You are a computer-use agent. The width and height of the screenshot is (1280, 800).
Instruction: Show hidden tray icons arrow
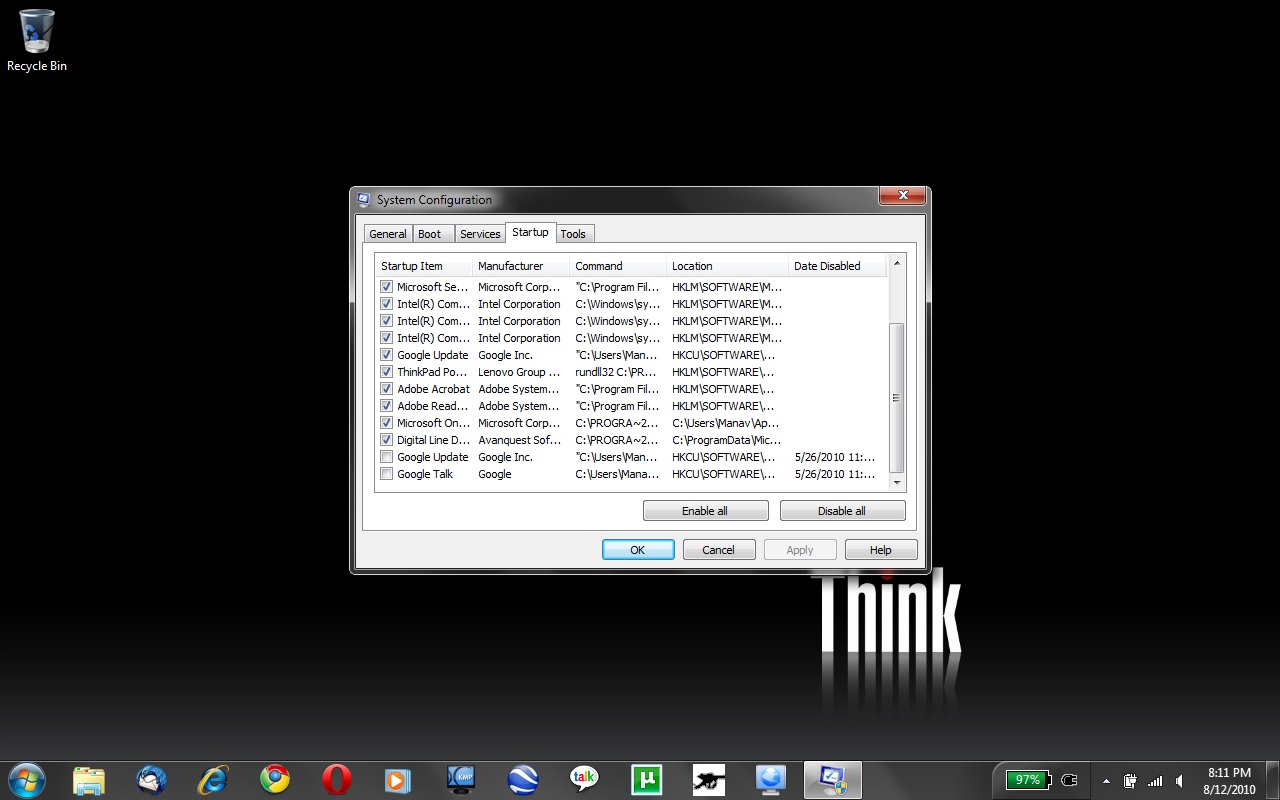click(x=1106, y=781)
